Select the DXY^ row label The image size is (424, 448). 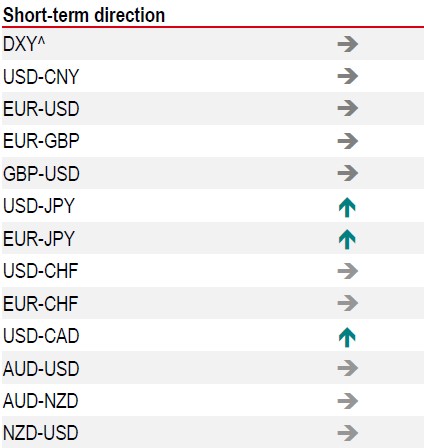click(x=24, y=44)
